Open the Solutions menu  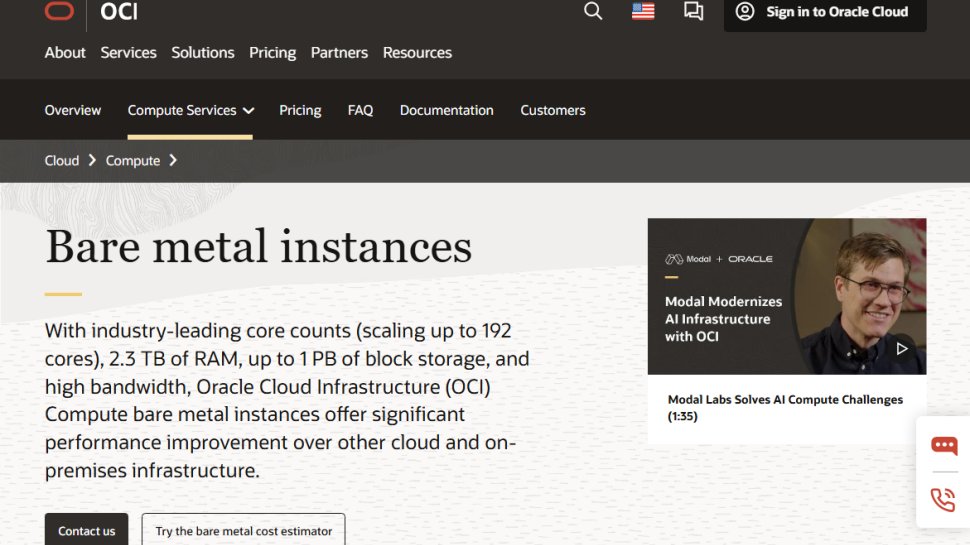[203, 53]
